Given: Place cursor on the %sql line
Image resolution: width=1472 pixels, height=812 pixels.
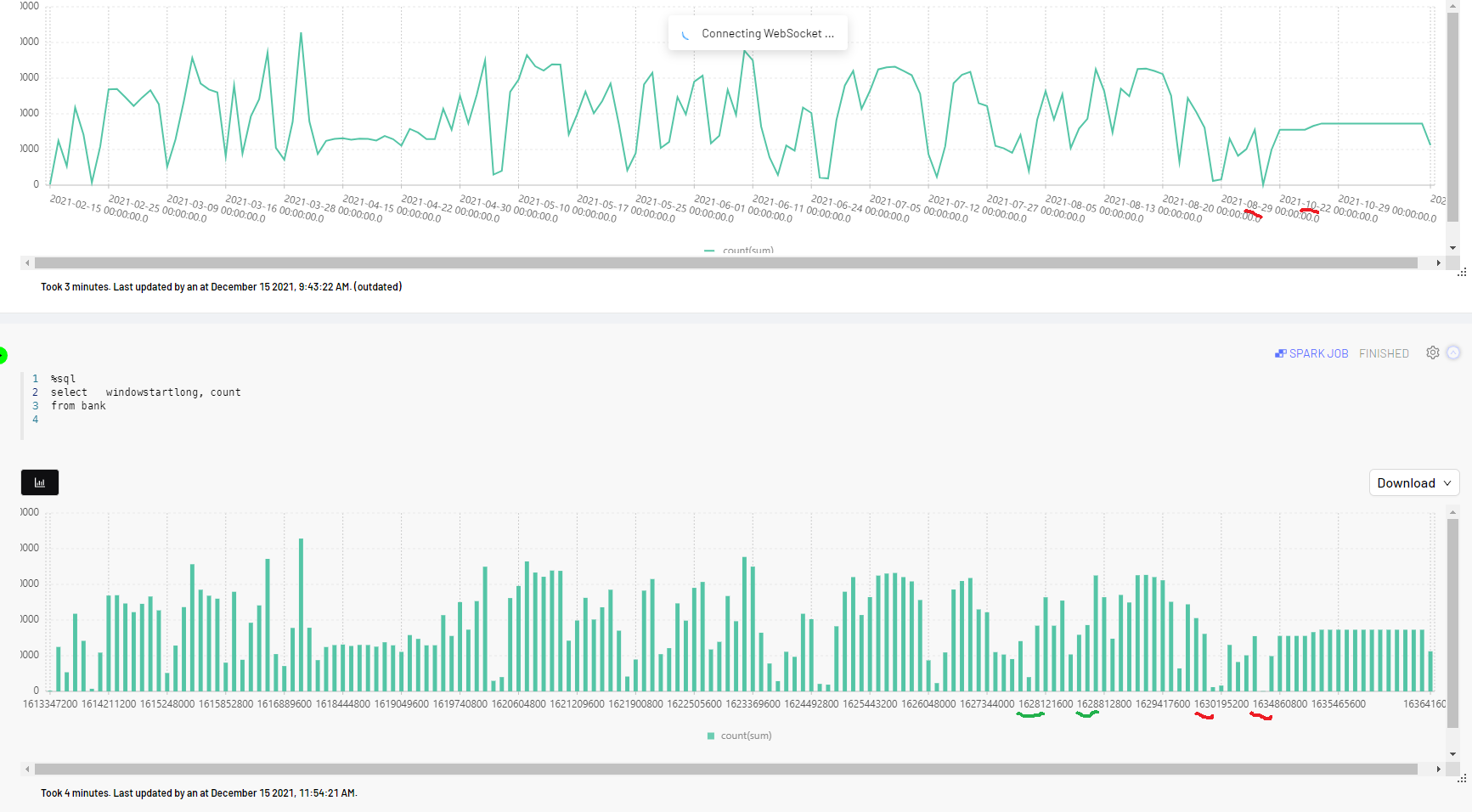Looking at the screenshot, I should coord(63,379).
